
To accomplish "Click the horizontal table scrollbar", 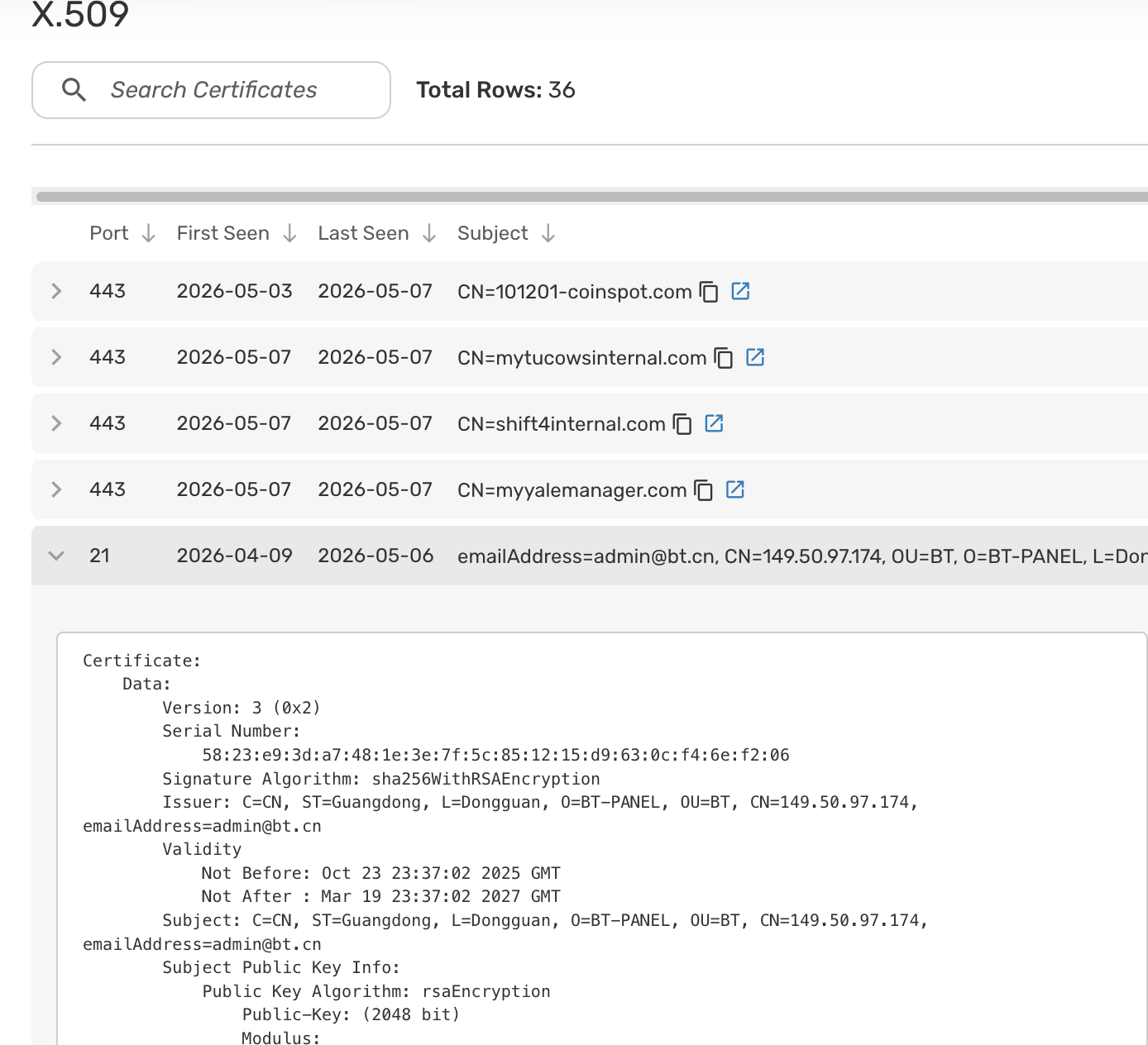I will 591,197.
